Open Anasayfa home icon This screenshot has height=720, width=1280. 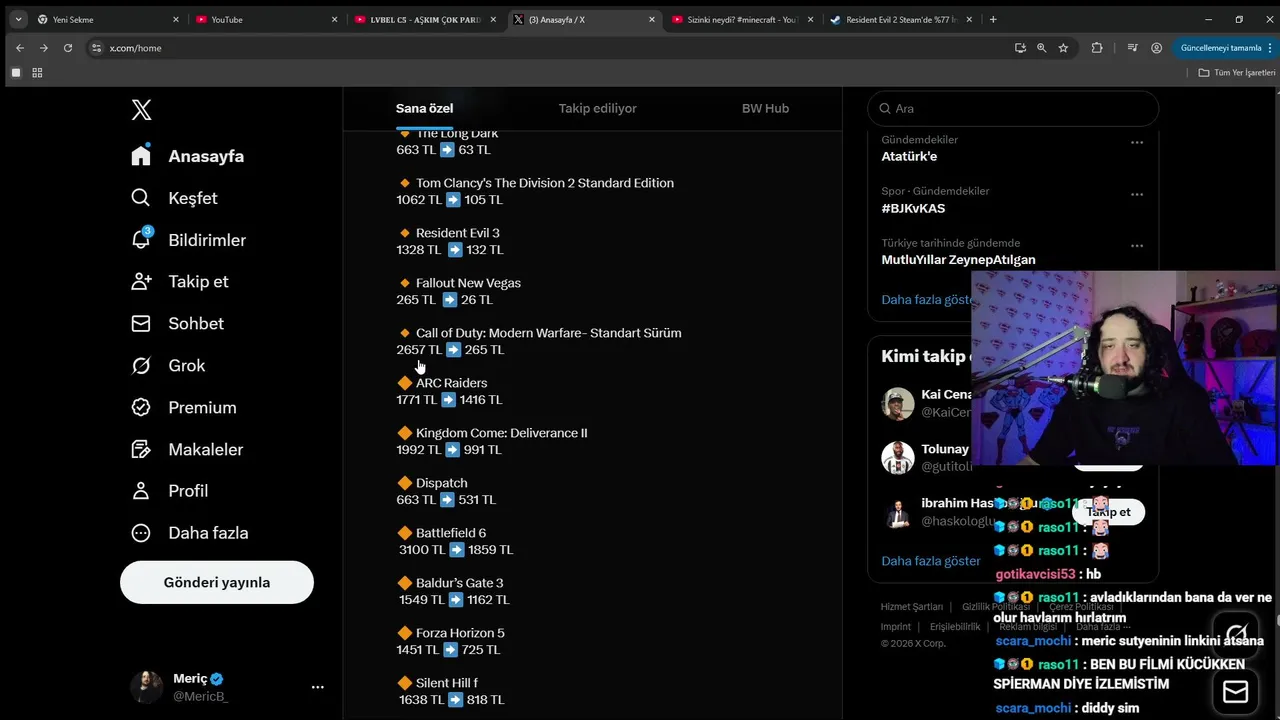pos(141,156)
